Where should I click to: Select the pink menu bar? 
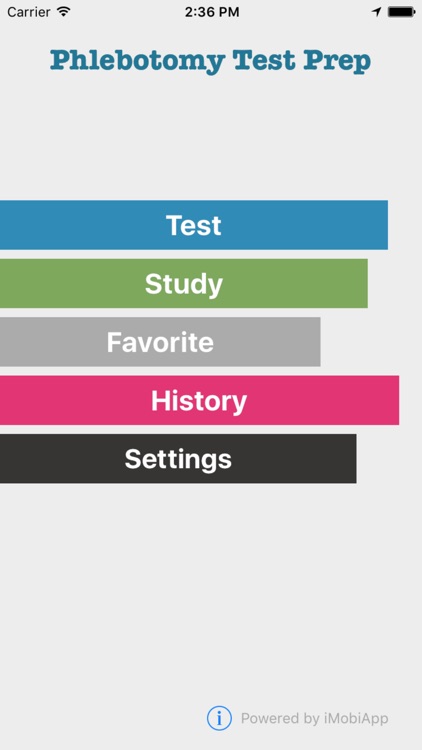click(x=199, y=400)
